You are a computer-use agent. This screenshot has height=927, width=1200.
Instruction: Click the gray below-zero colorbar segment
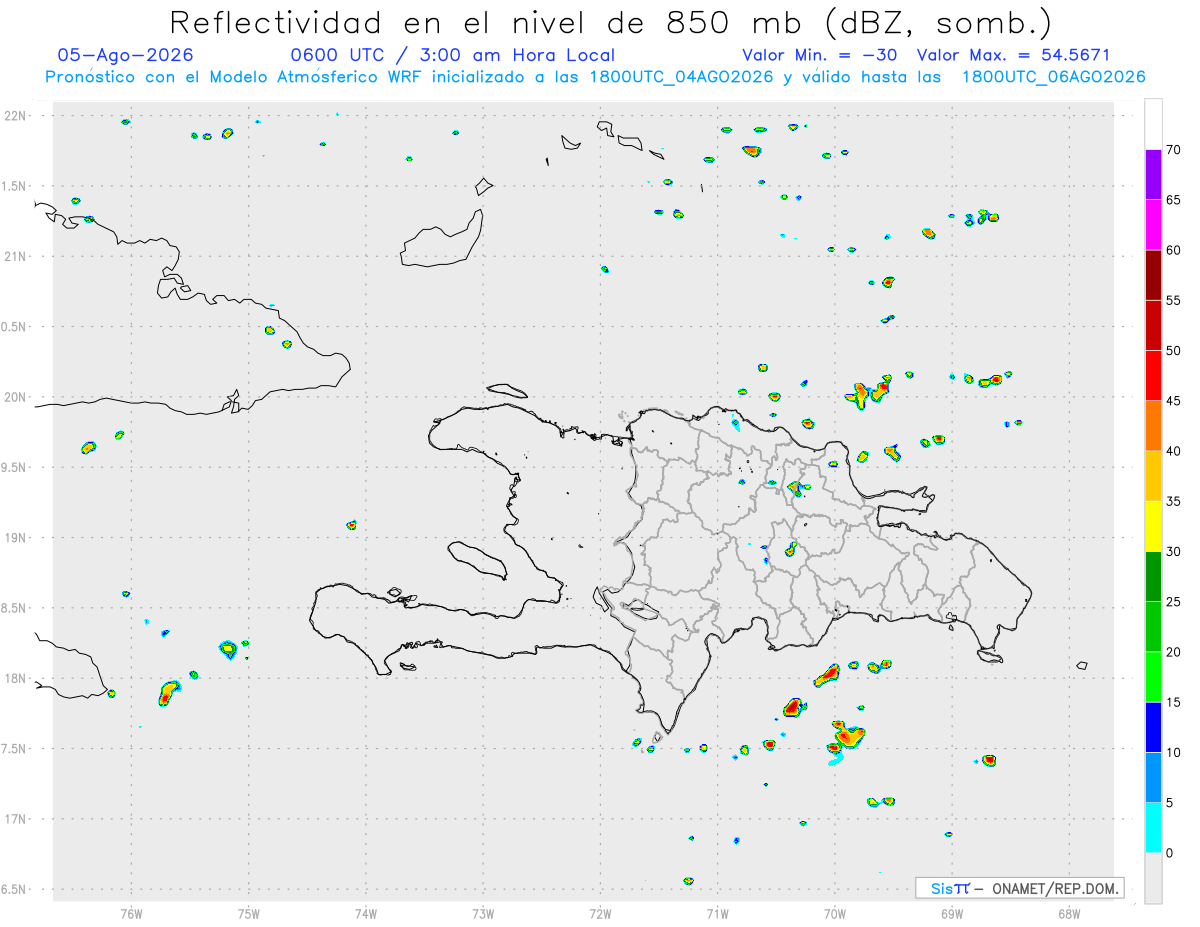(1153, 878)
